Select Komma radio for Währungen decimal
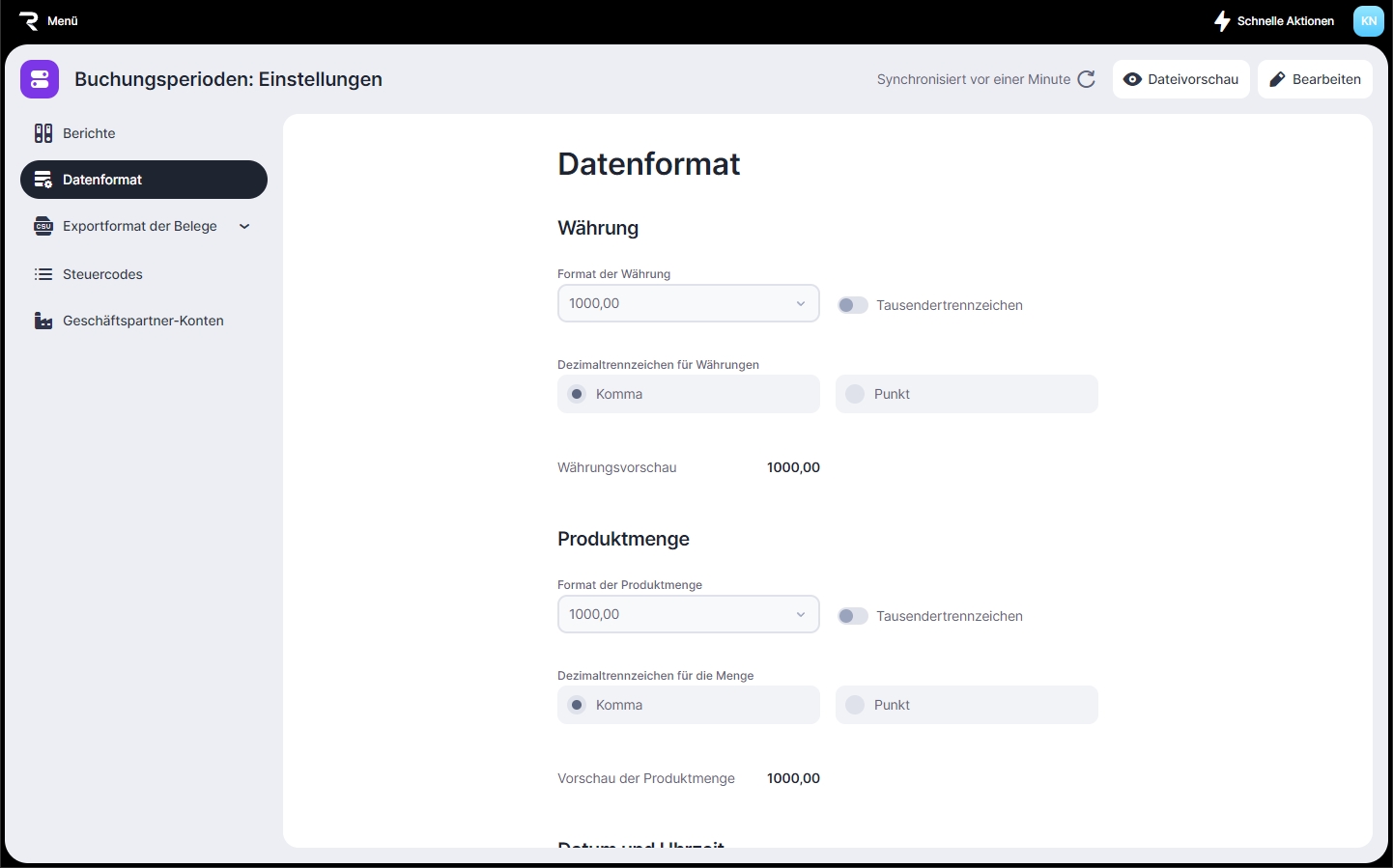Screen dimensions: 1393x868 click(x=577, y=394)
